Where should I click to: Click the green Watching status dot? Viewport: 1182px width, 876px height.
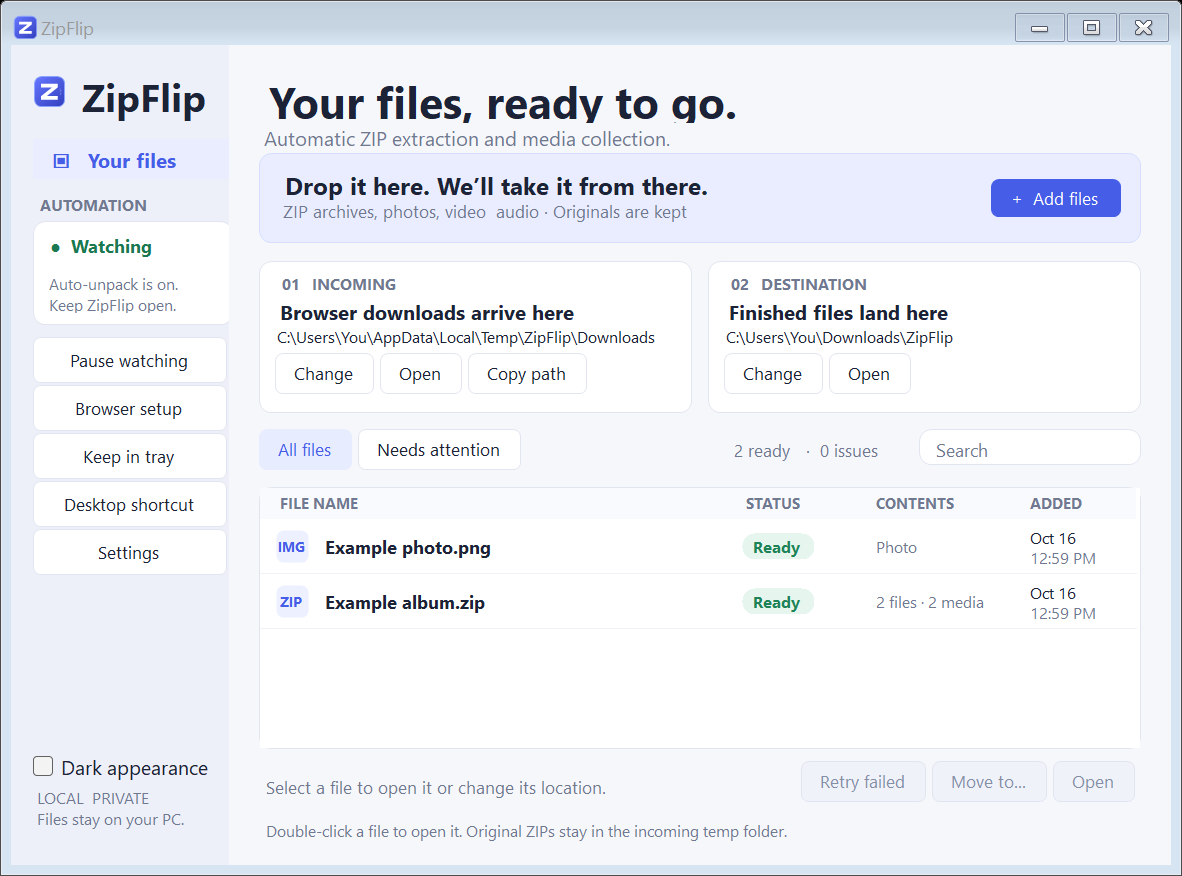(55, 248)
